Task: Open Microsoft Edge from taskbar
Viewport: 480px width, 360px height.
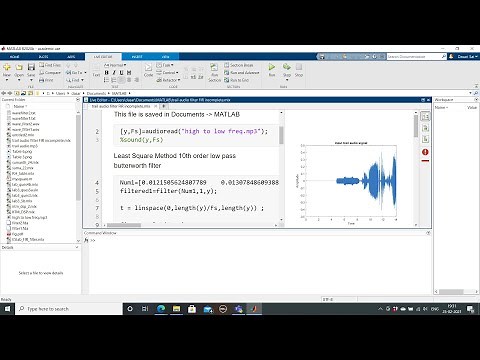Action: [x=161, y=309]
